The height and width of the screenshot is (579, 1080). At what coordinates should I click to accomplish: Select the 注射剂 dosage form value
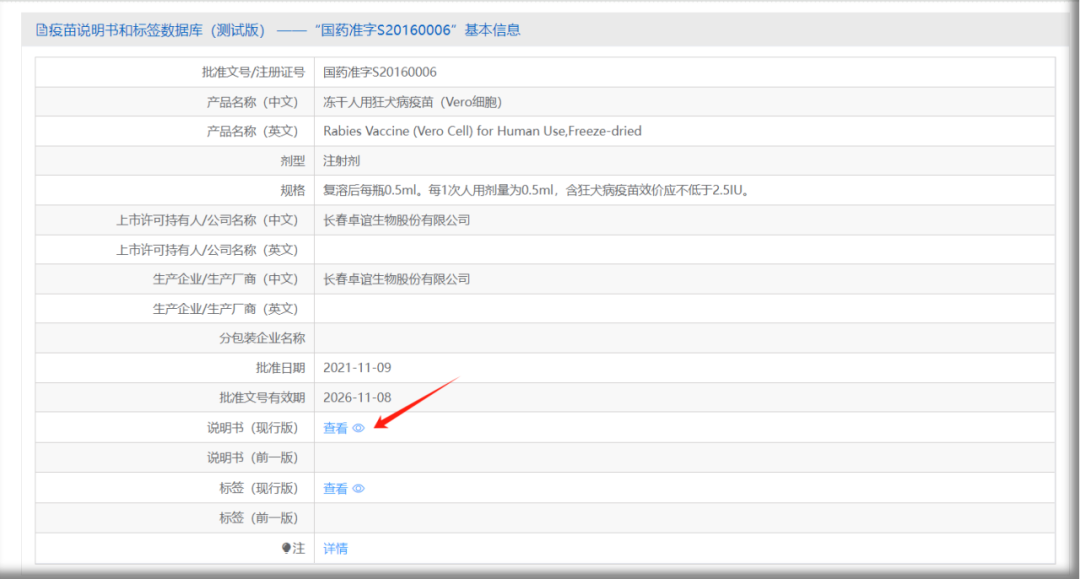click(x=341, y=161)
